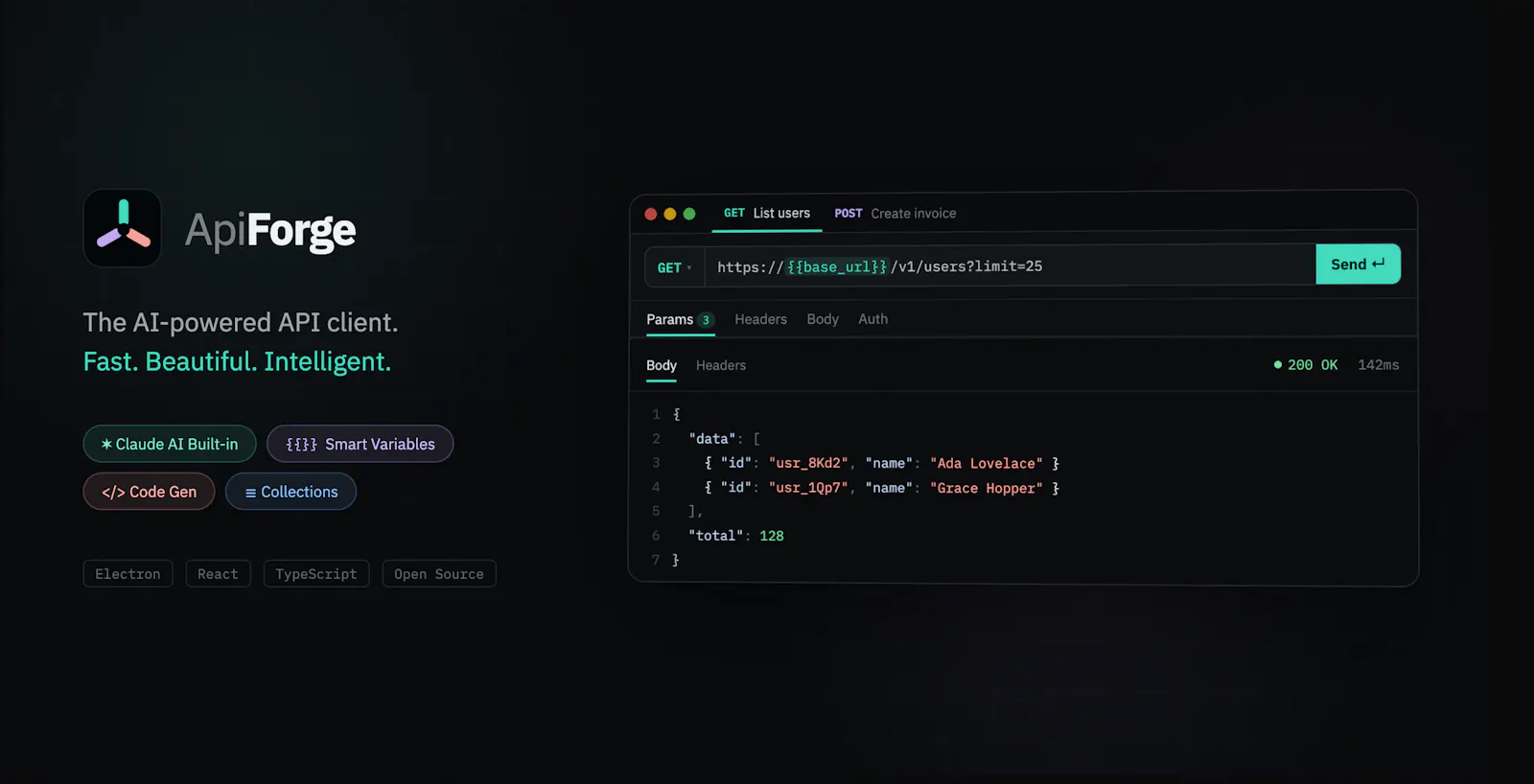Click the yellow minimize window dot

point(670,214)
